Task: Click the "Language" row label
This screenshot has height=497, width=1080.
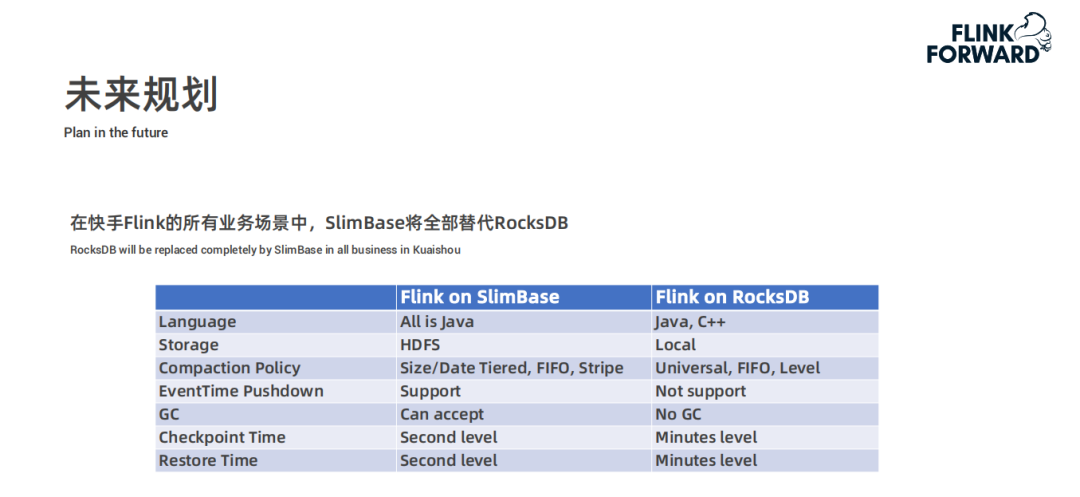Action: pos(198,322)
